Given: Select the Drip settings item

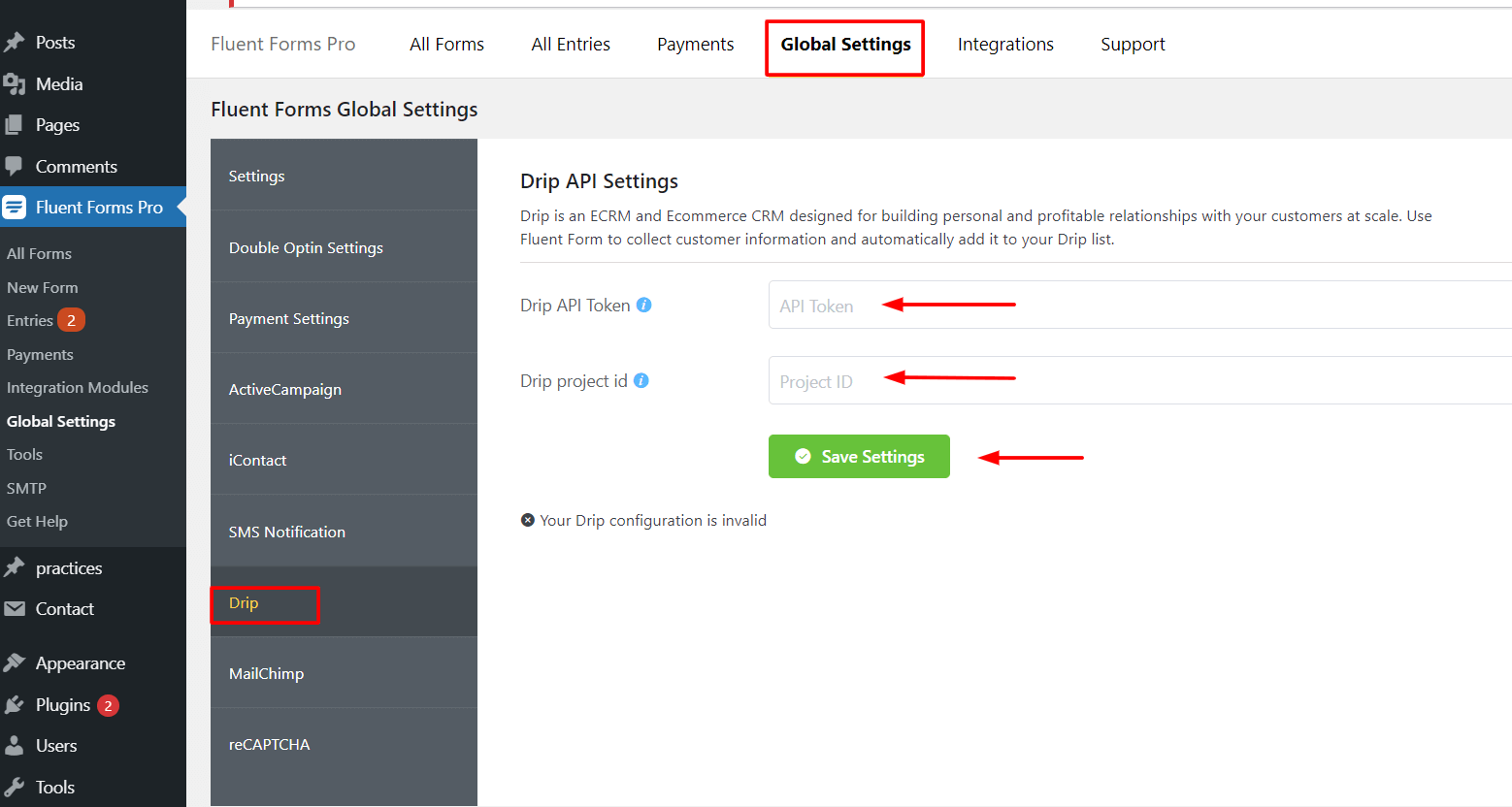Looking at the screenshot, I should 344,602.
